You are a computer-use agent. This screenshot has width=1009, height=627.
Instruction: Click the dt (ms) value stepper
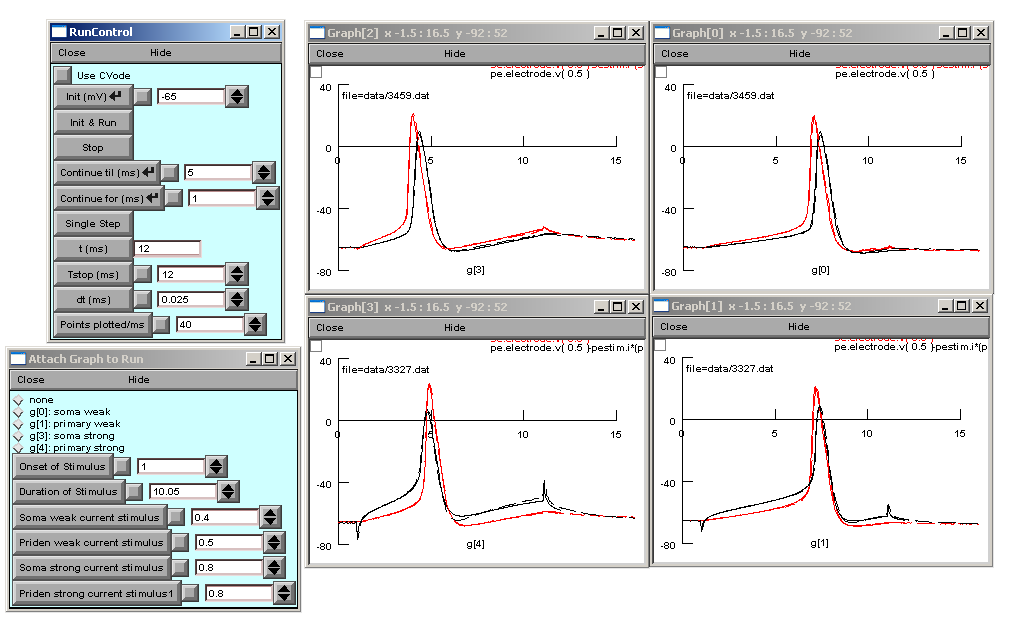[x=237, y=299]
